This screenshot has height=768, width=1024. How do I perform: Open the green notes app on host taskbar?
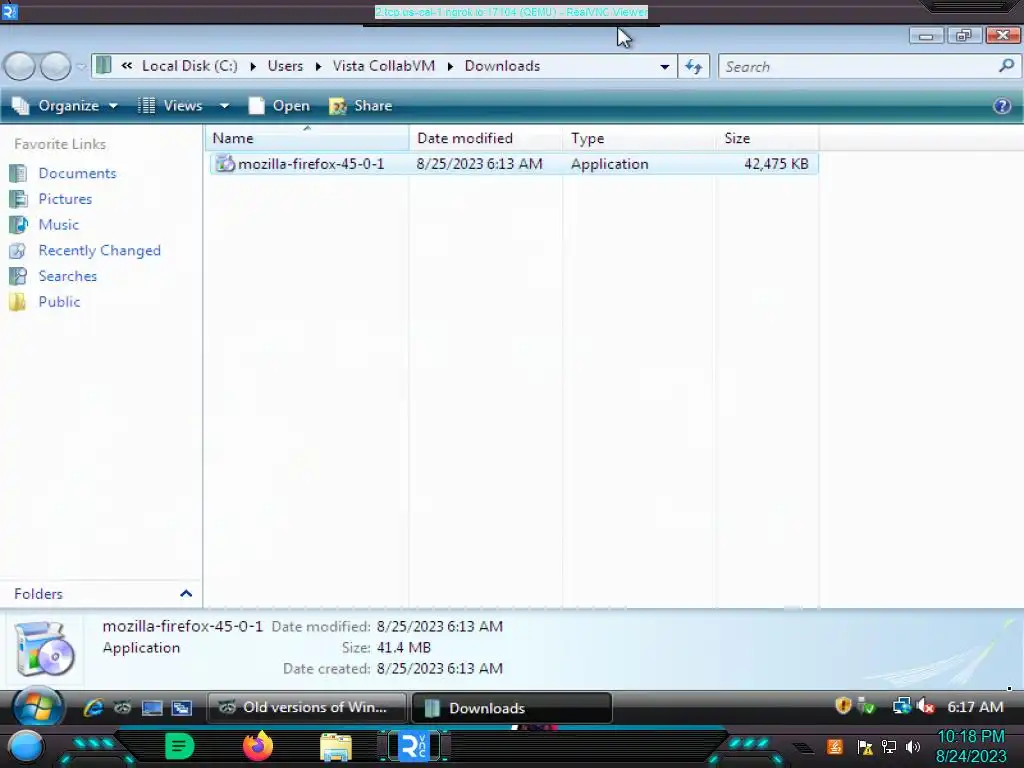[180, 746]
